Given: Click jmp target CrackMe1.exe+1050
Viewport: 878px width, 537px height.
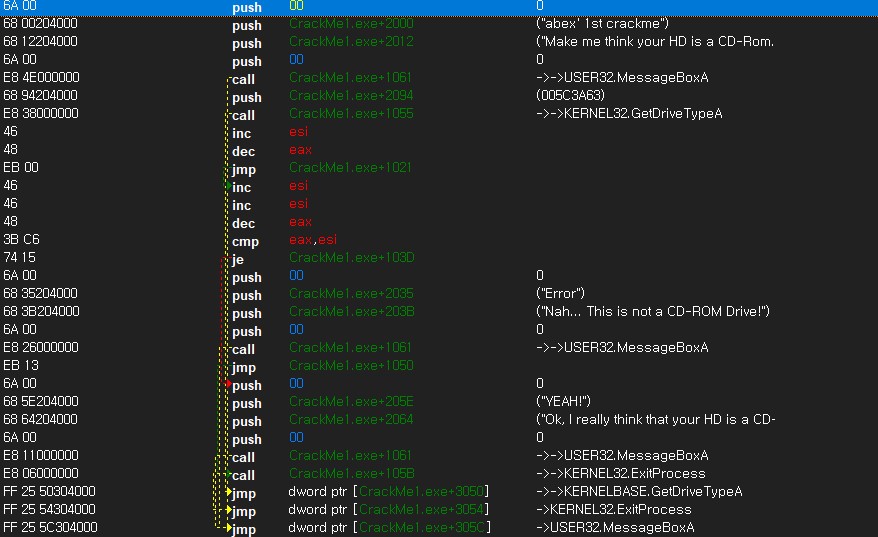Looking at the screenshot, I should click(351, 366).
